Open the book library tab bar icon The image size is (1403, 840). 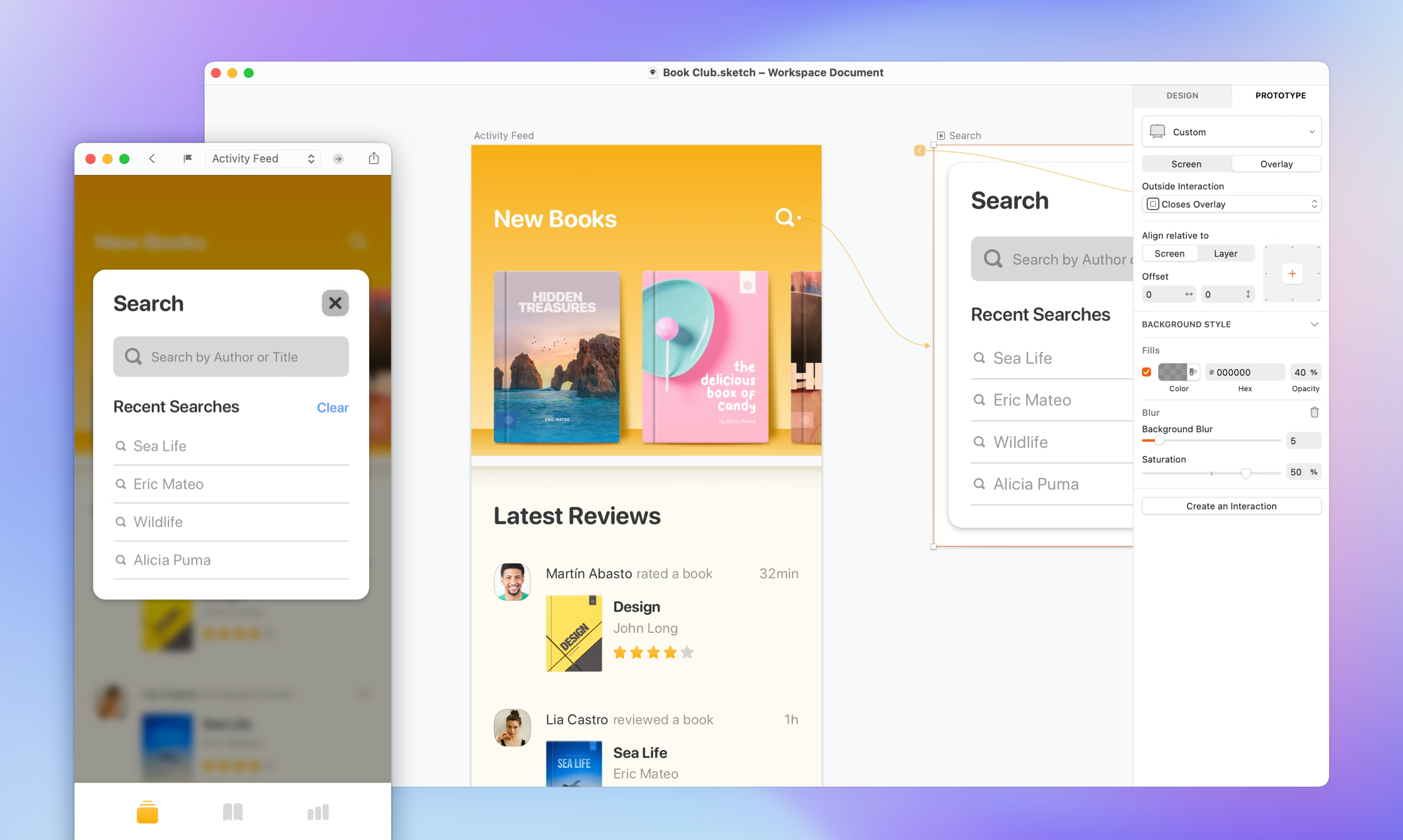click(233, 812)
